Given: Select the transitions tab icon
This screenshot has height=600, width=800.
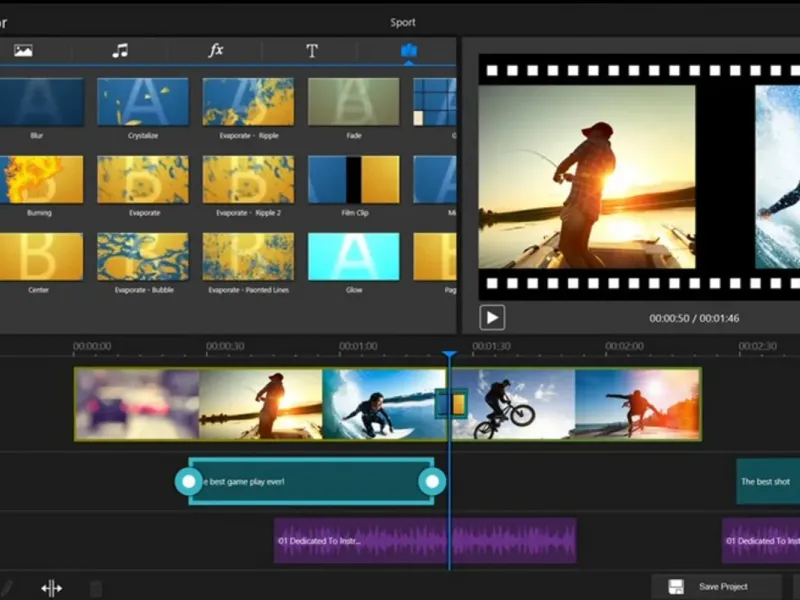Looking at the screenshot, I should (408, 51).
